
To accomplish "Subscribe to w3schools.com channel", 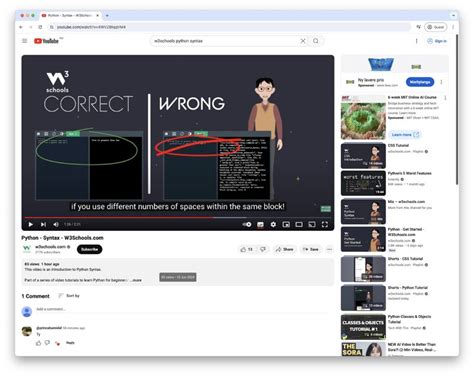I will click(89, 249).
